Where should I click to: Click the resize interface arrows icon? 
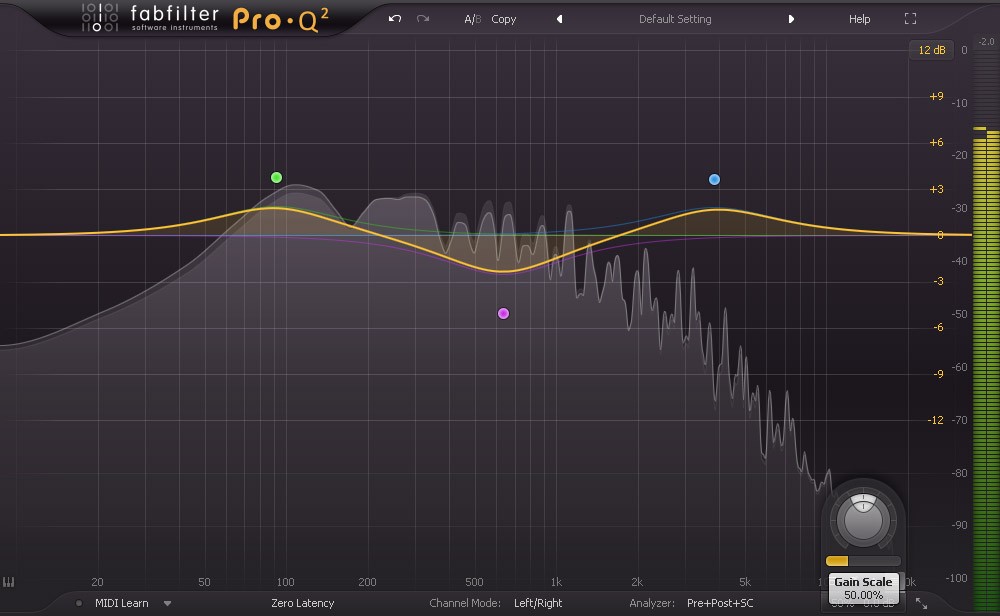[x=921, y=603]
